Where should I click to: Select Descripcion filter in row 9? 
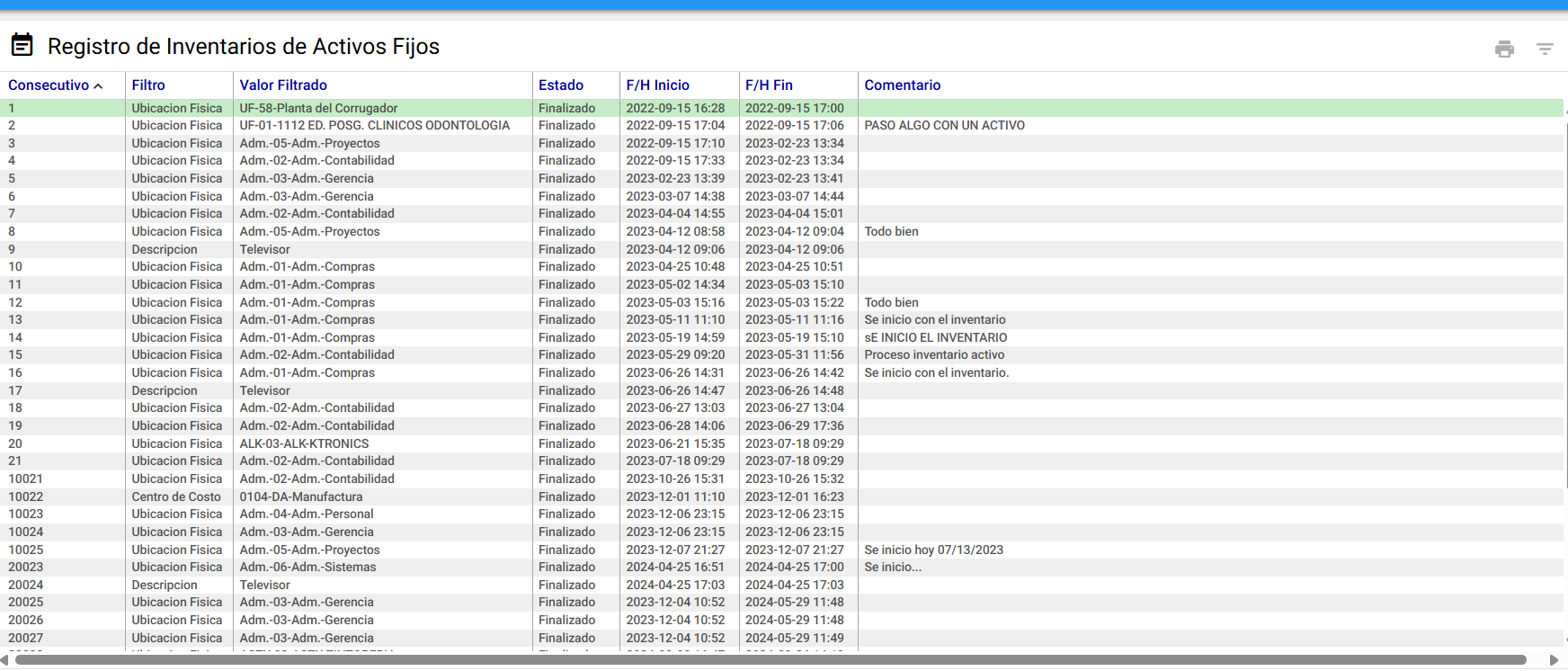click(165, 250)
